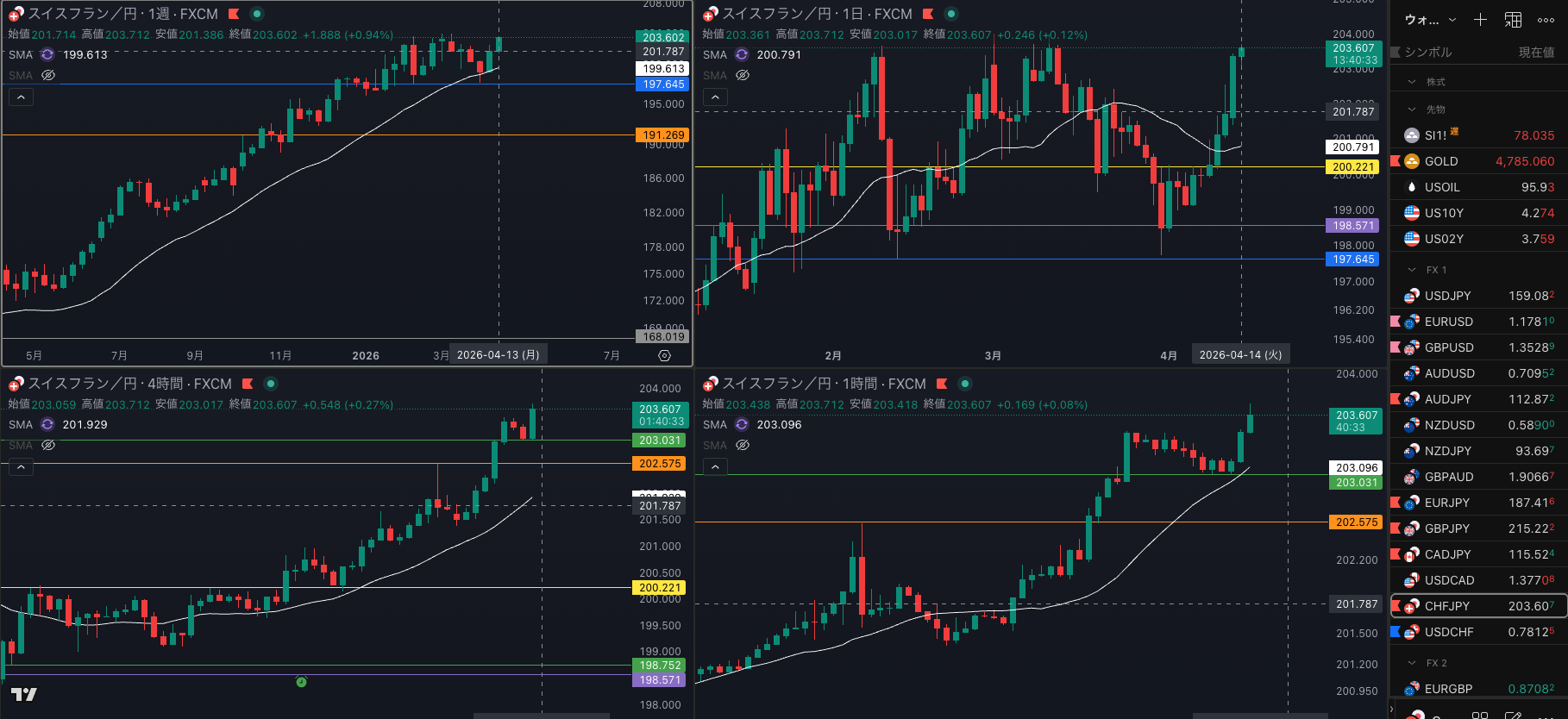Click the red flag on the weekly chart title
1568x719 pixels.
point(234,14)
